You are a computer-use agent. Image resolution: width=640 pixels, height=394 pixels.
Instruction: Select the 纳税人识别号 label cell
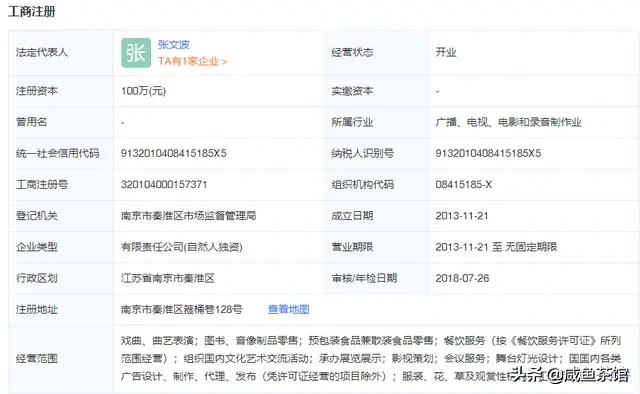(x=376, y=154)
